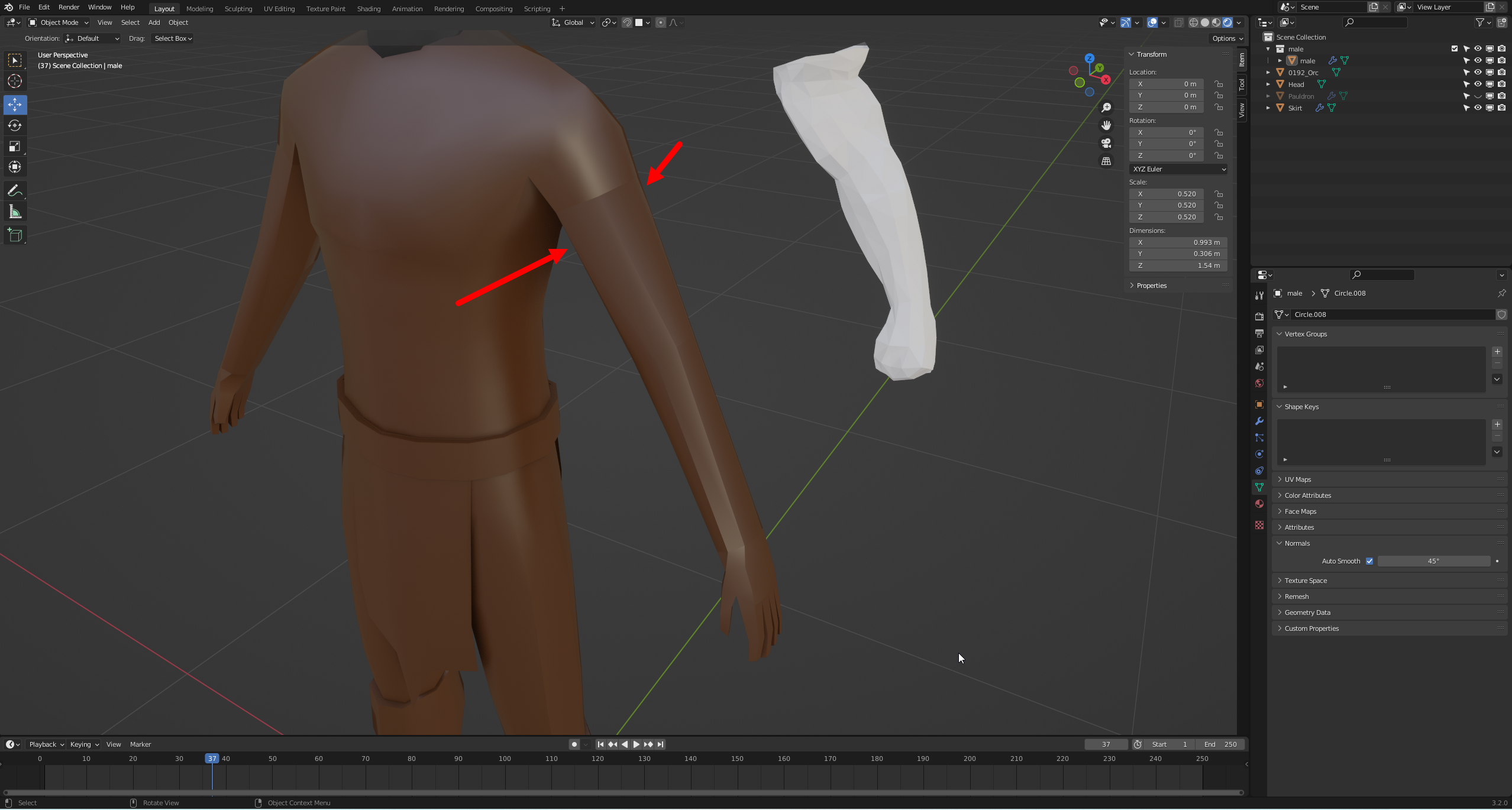Switch to the Sculpting workspace tab

(238, 9)
